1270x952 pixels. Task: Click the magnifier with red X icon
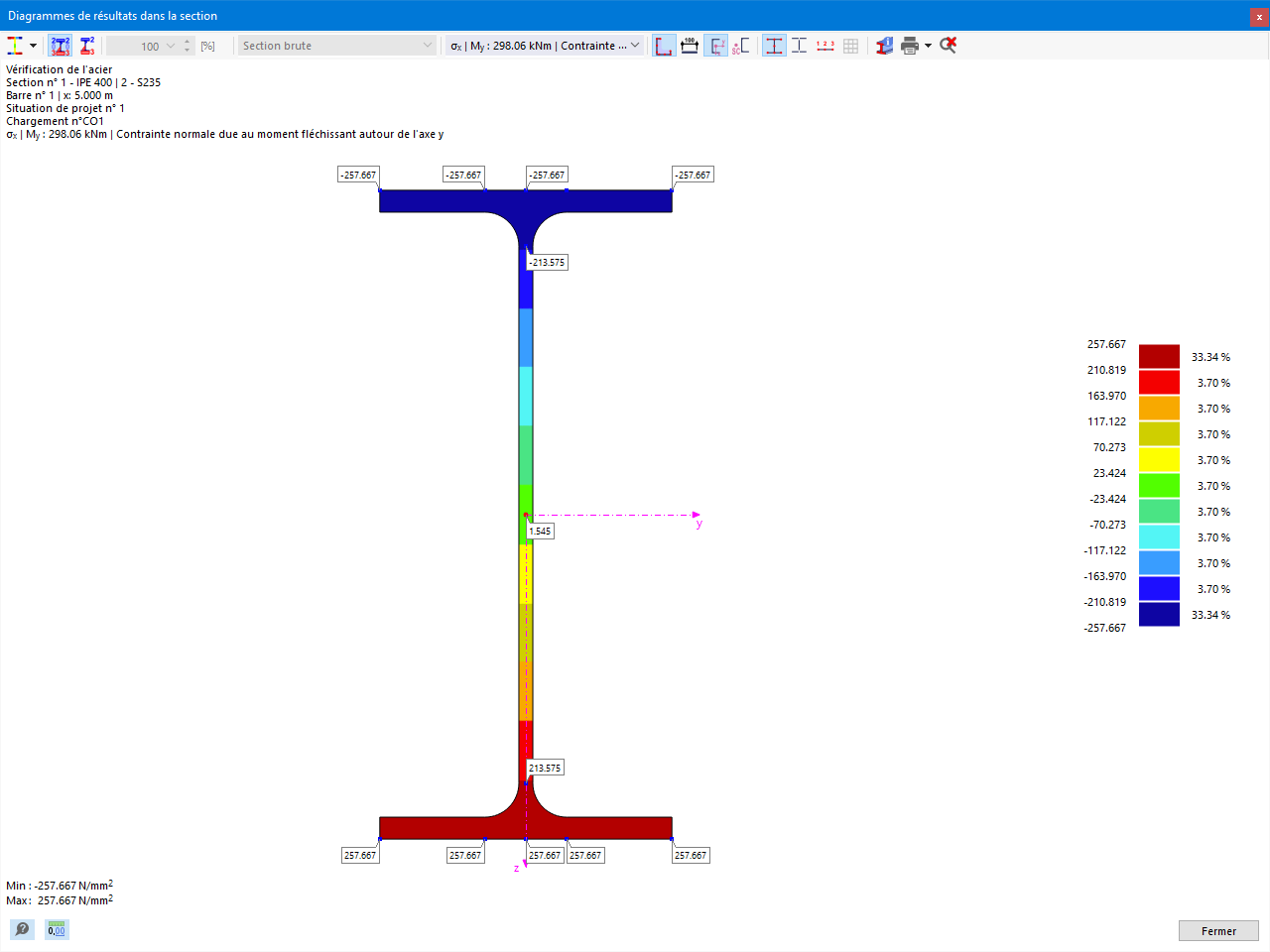pos(949,46)
